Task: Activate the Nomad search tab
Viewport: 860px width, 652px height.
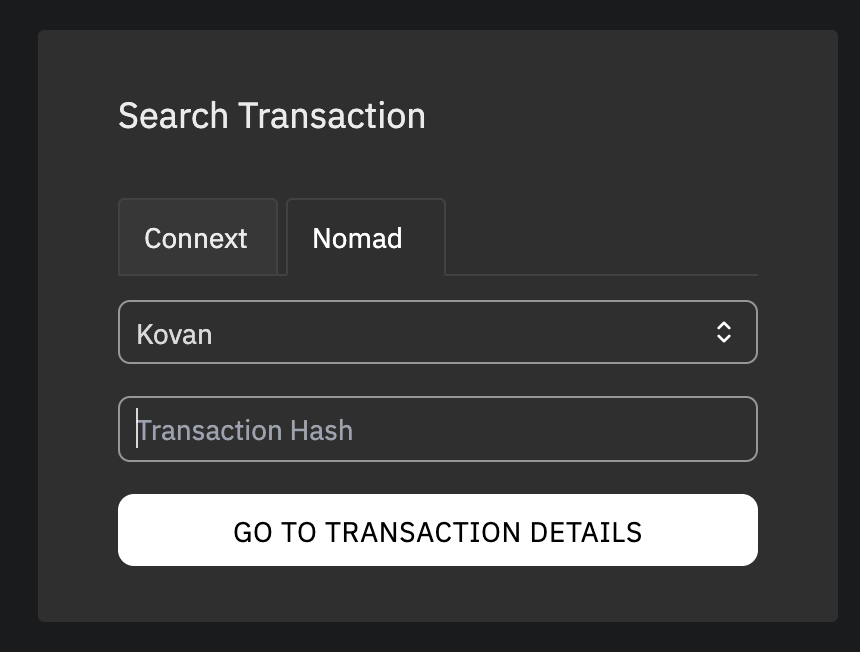Action: coord(358,238)
